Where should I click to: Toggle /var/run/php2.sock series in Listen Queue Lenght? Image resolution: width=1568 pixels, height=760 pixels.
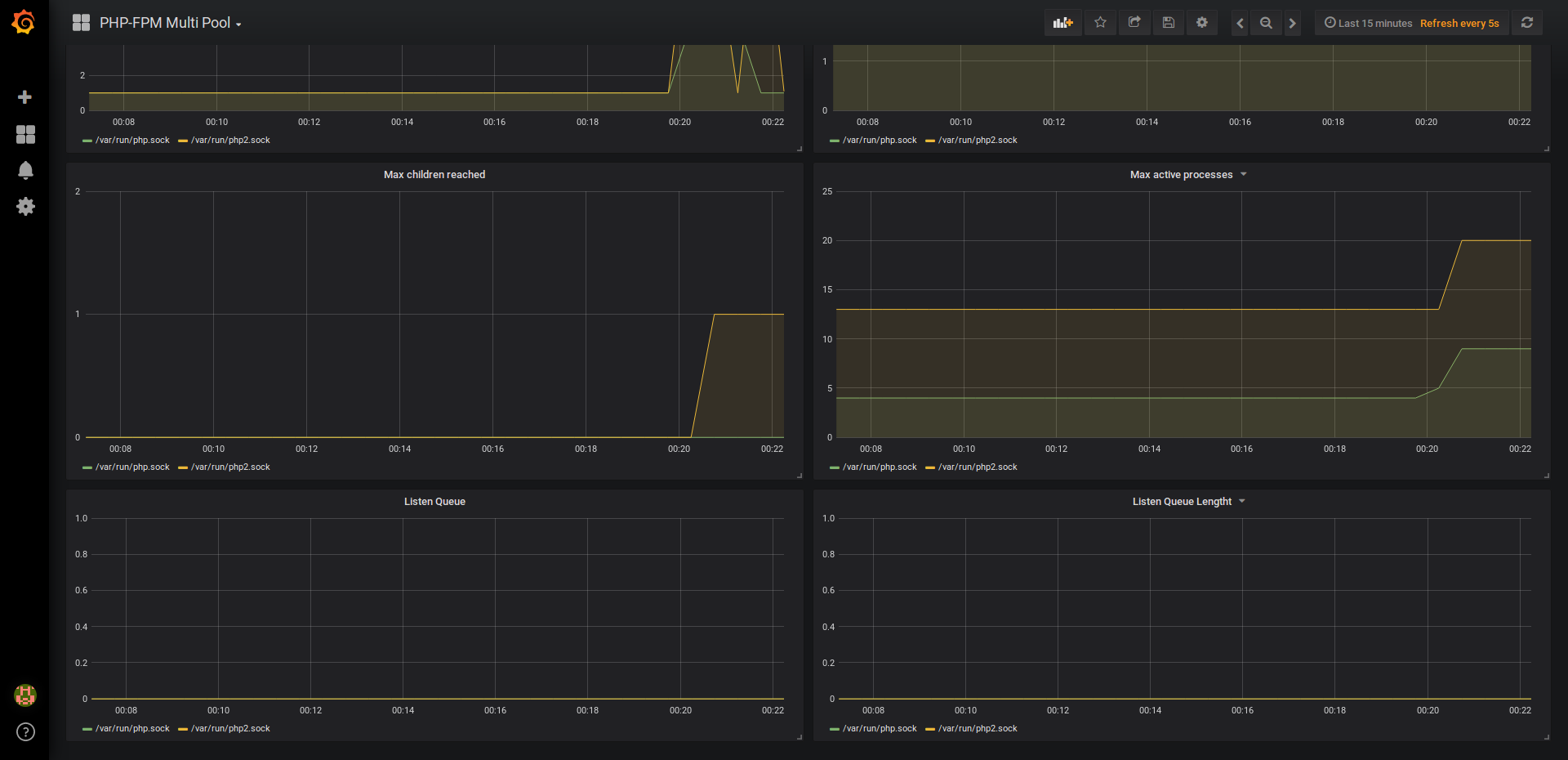pos(978,729)
